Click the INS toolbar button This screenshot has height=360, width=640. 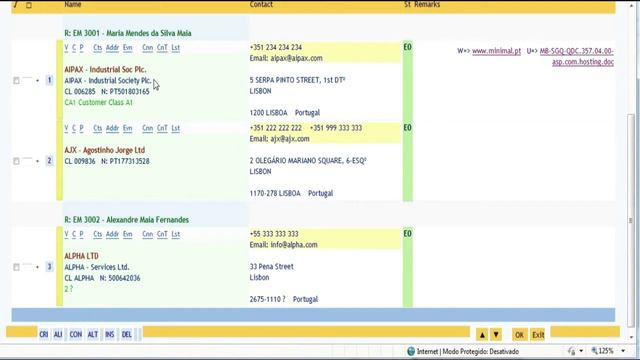[x=109, y=335]
